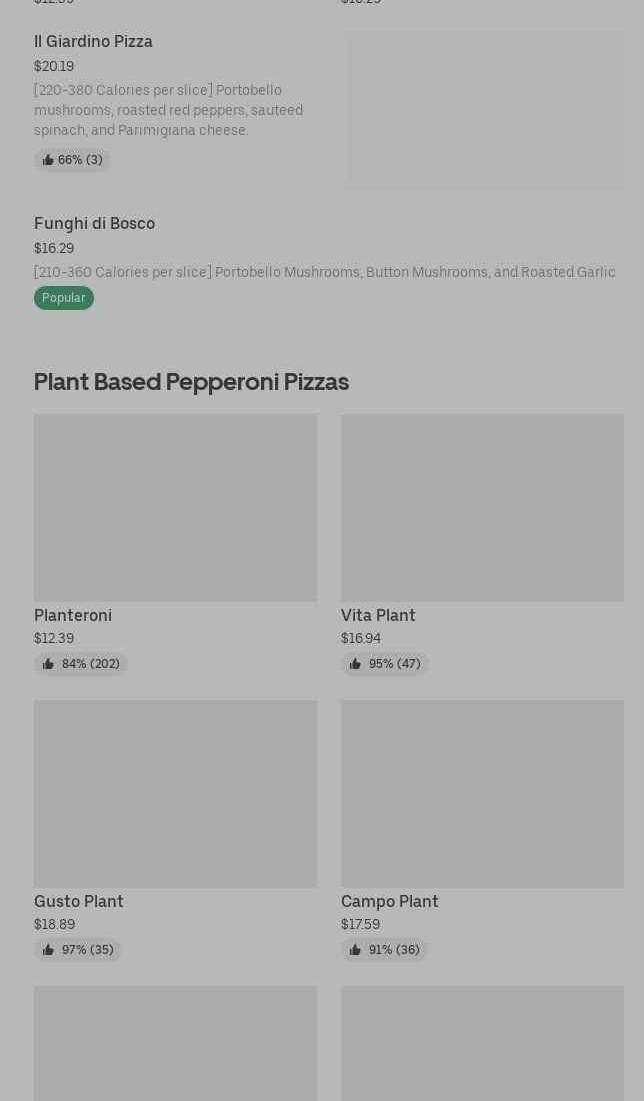The height and width of the screenshot is (1101, 644).
Task: Open the Gusto Plant pizza image
Action: pyautogui.click(x=175, y=794)
